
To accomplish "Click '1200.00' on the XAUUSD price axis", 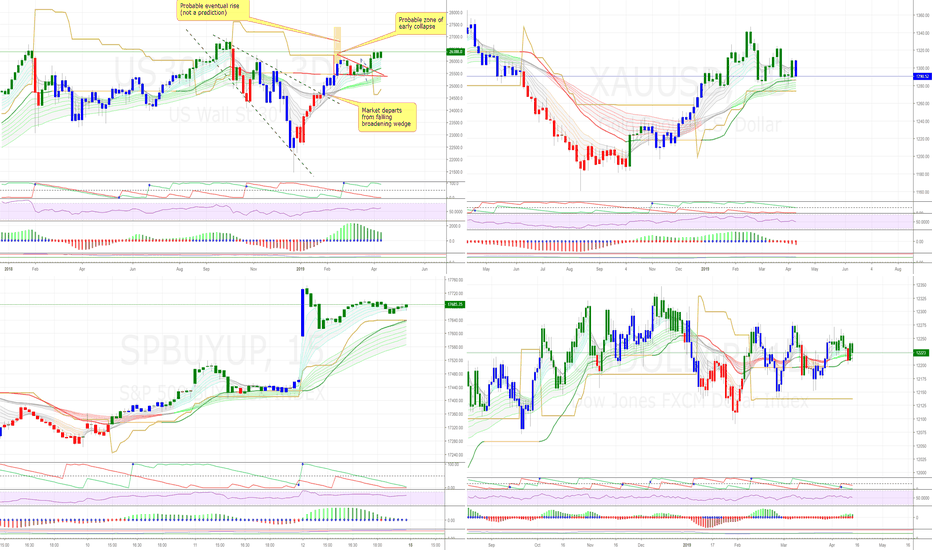I will (923, 157).
